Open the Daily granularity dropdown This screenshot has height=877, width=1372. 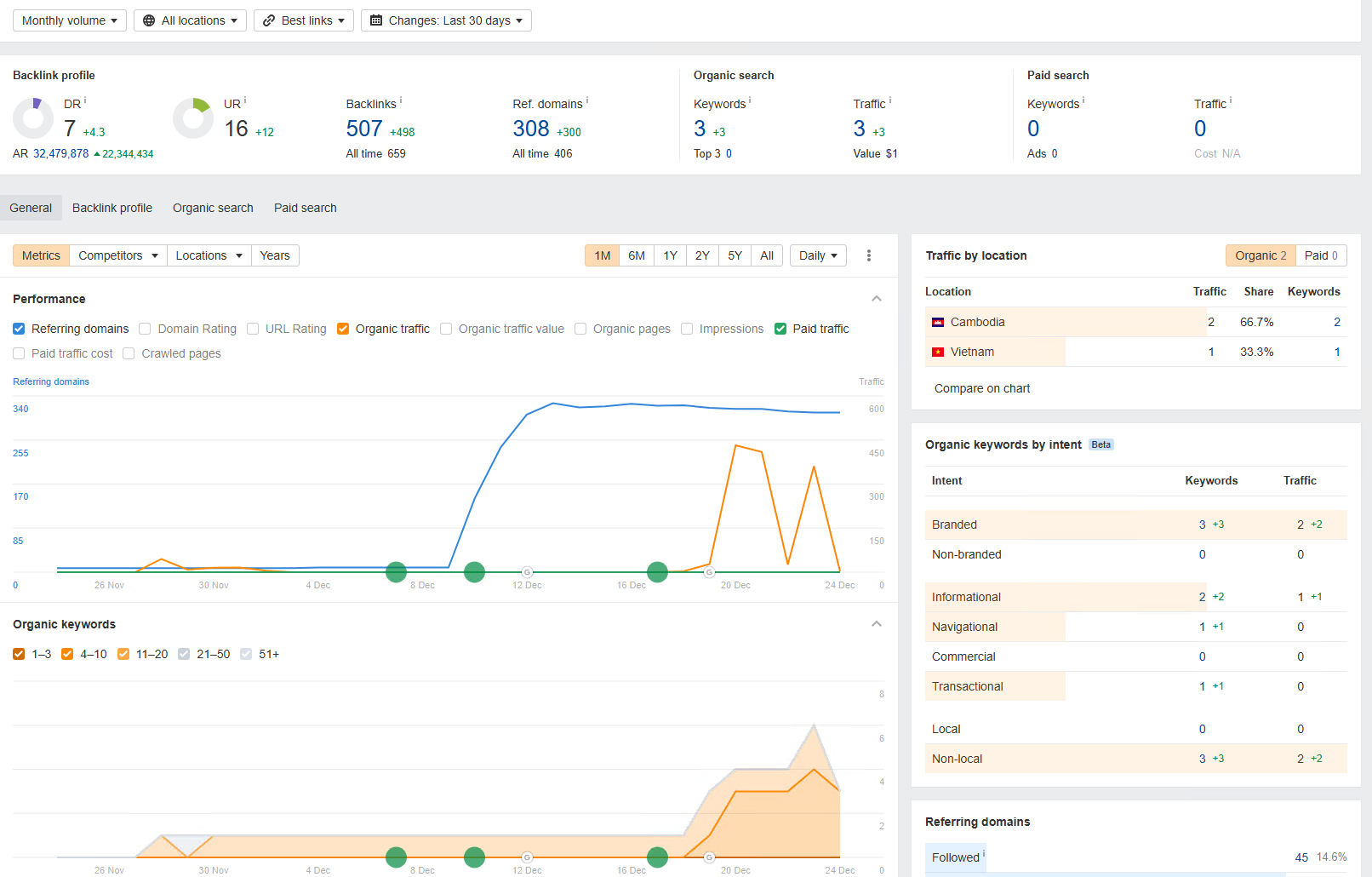click(x=818, y=255)
